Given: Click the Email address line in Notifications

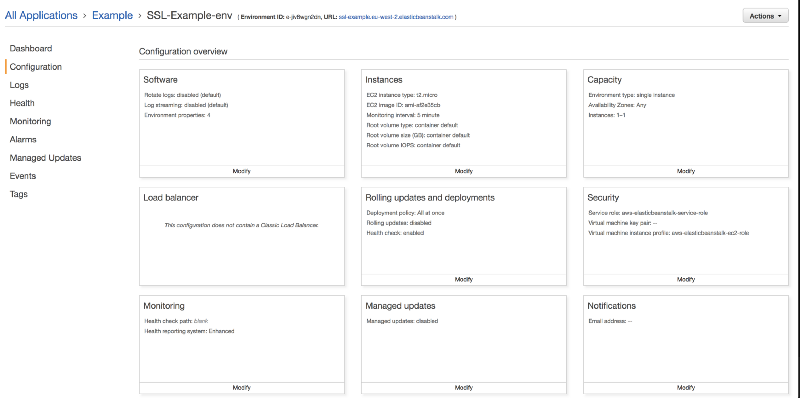Looking at the screenshot, I should [x=610, y=321].
